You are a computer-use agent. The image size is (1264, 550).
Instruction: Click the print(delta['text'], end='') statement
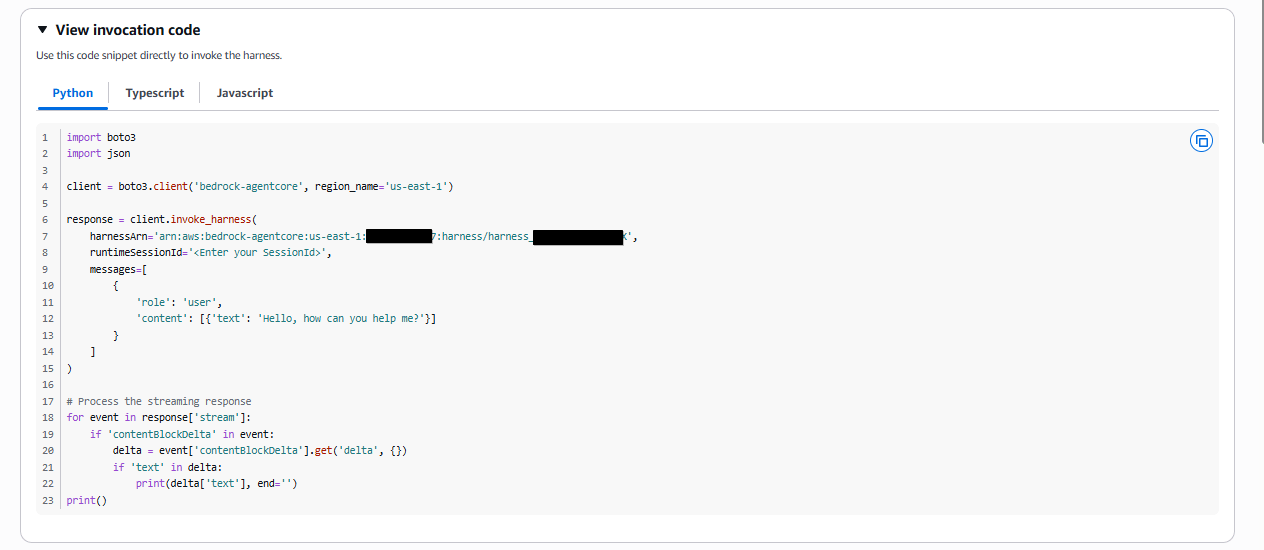[217, 483]
